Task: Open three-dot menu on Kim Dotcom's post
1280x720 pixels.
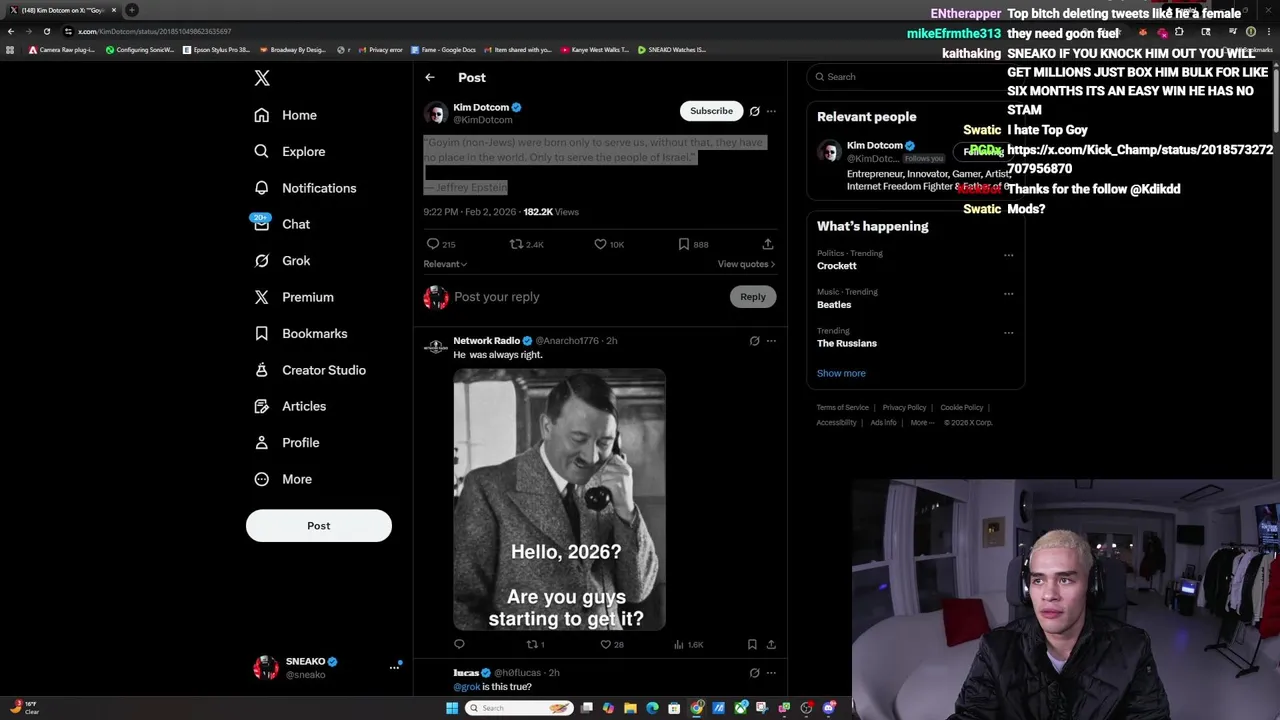Action: tap(771, 111)
